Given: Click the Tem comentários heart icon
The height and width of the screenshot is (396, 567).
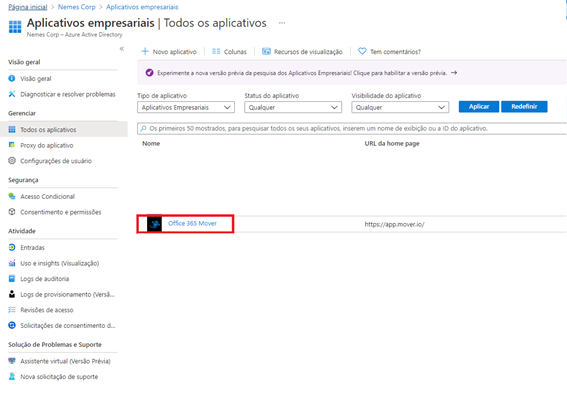Looking at the screenshot, I should coord(362,51).
